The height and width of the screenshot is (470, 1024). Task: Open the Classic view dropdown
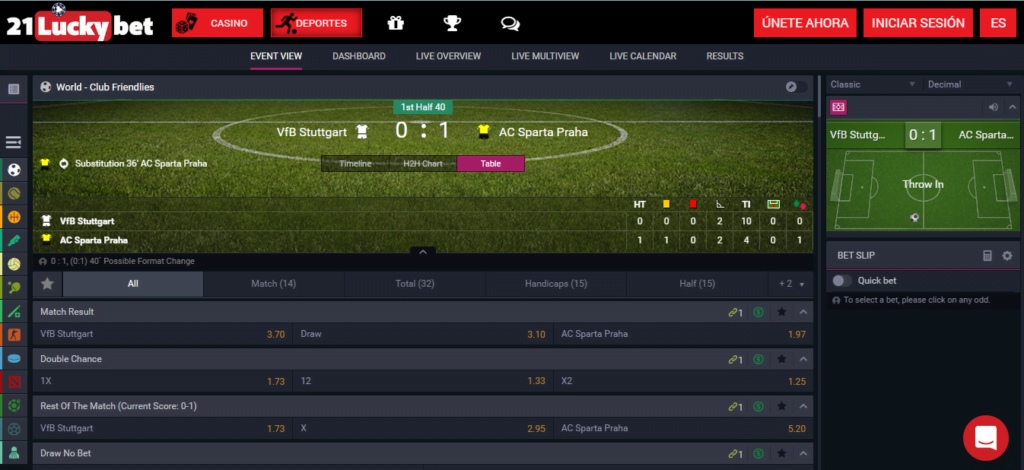point(873,84)
